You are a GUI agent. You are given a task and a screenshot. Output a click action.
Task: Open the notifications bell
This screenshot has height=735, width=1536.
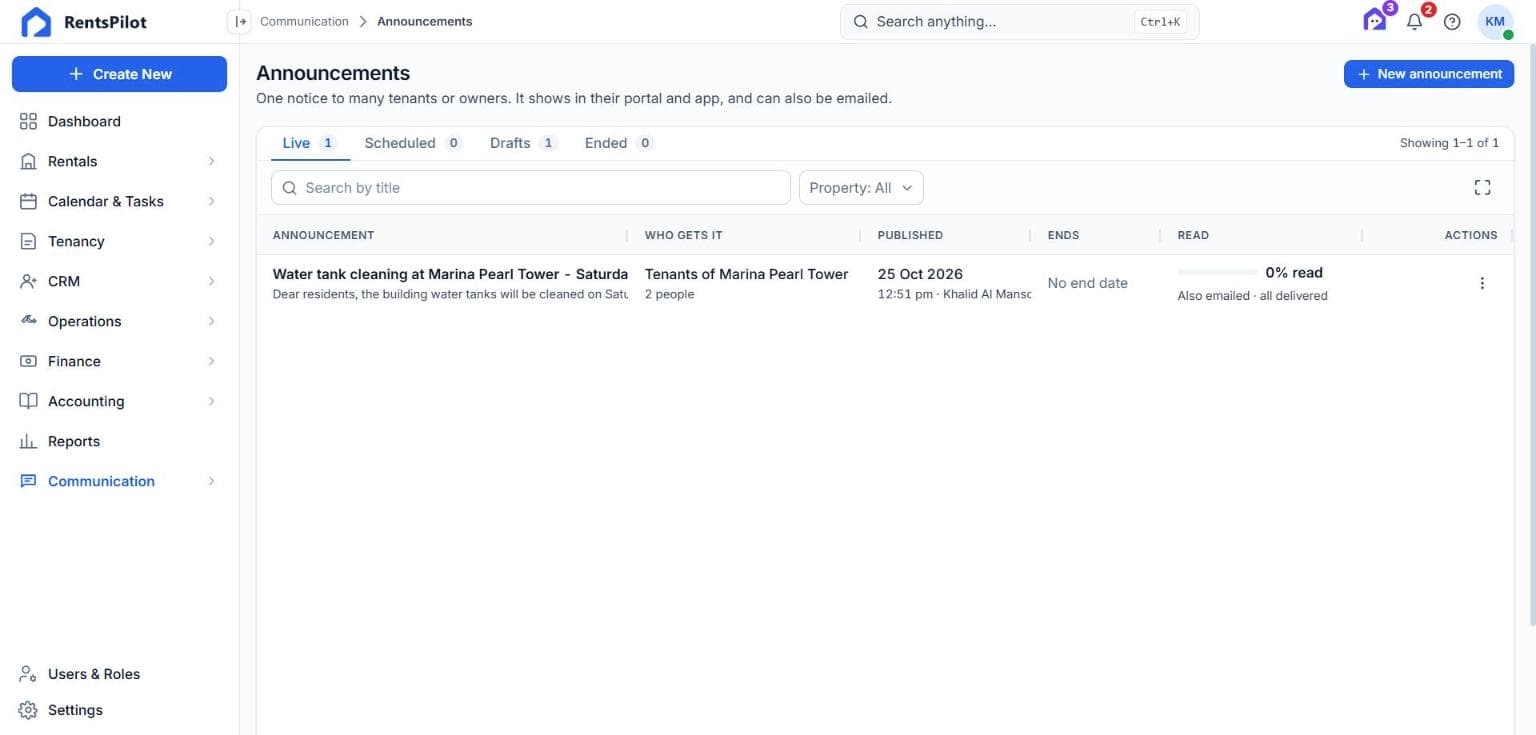pos(1414,21)
